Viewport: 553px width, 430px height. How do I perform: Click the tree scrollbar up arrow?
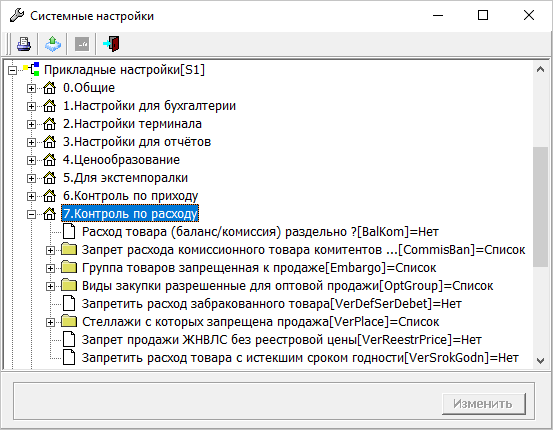click(x=540, y=69)
